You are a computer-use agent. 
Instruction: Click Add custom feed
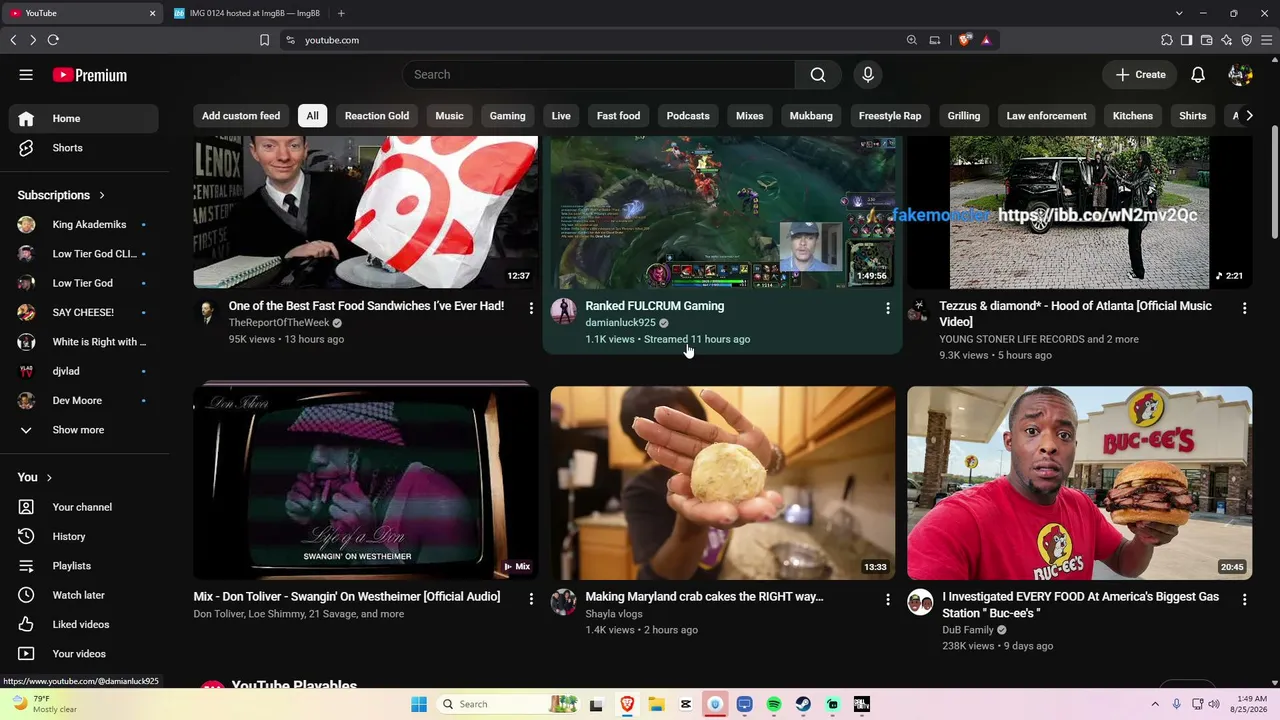pos(241,116)
